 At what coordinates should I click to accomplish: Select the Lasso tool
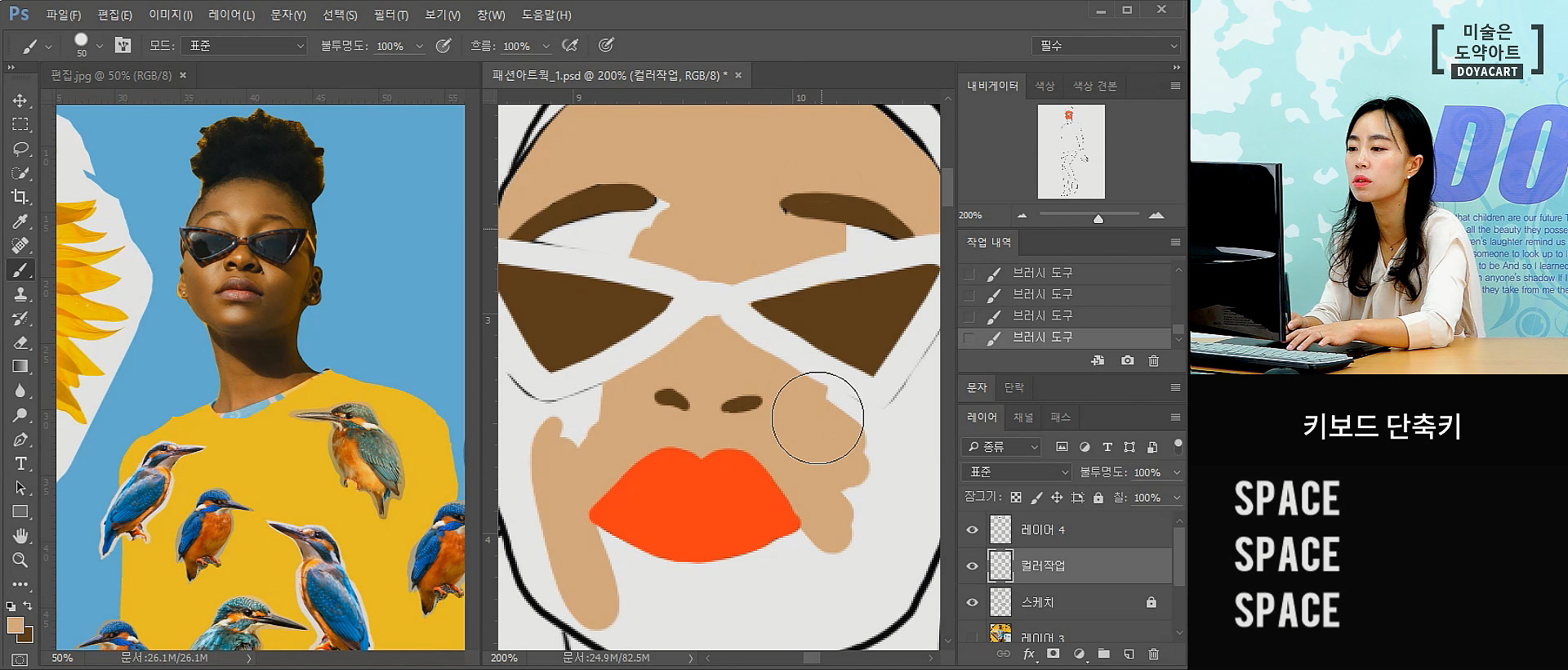coord(20,149)
